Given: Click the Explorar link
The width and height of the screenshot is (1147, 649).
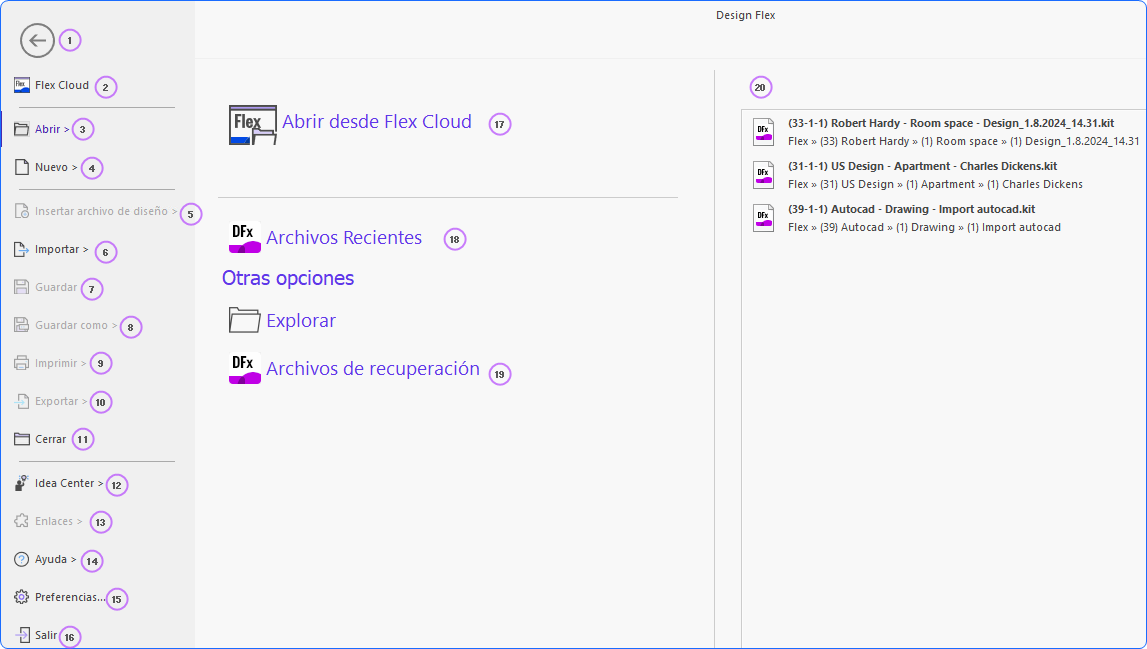Looking at the screenshot, I should 301,320.
